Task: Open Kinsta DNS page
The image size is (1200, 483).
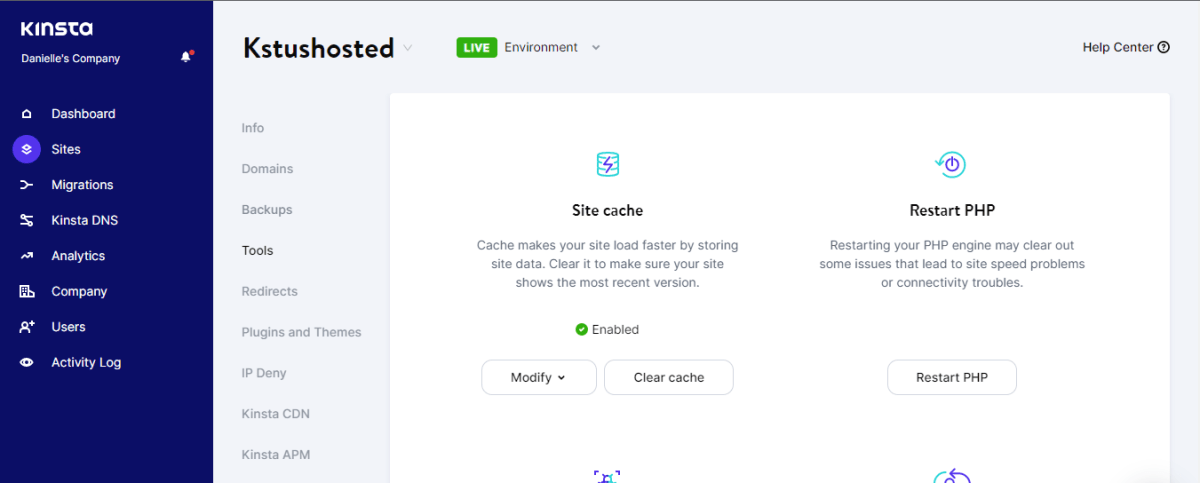Action: point(85,220)
